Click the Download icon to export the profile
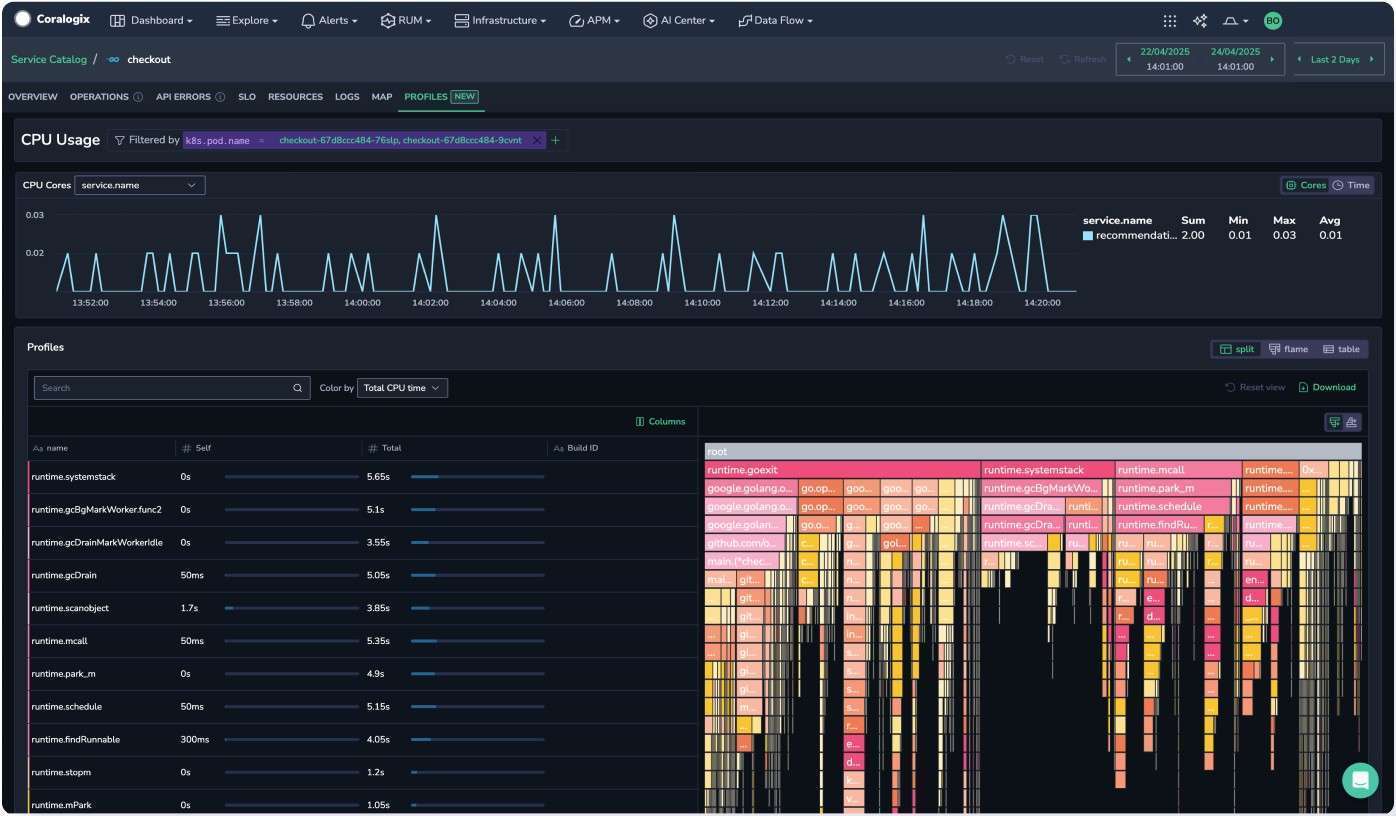This screenshot has height=816, width=1396. tap(1328, 387)
